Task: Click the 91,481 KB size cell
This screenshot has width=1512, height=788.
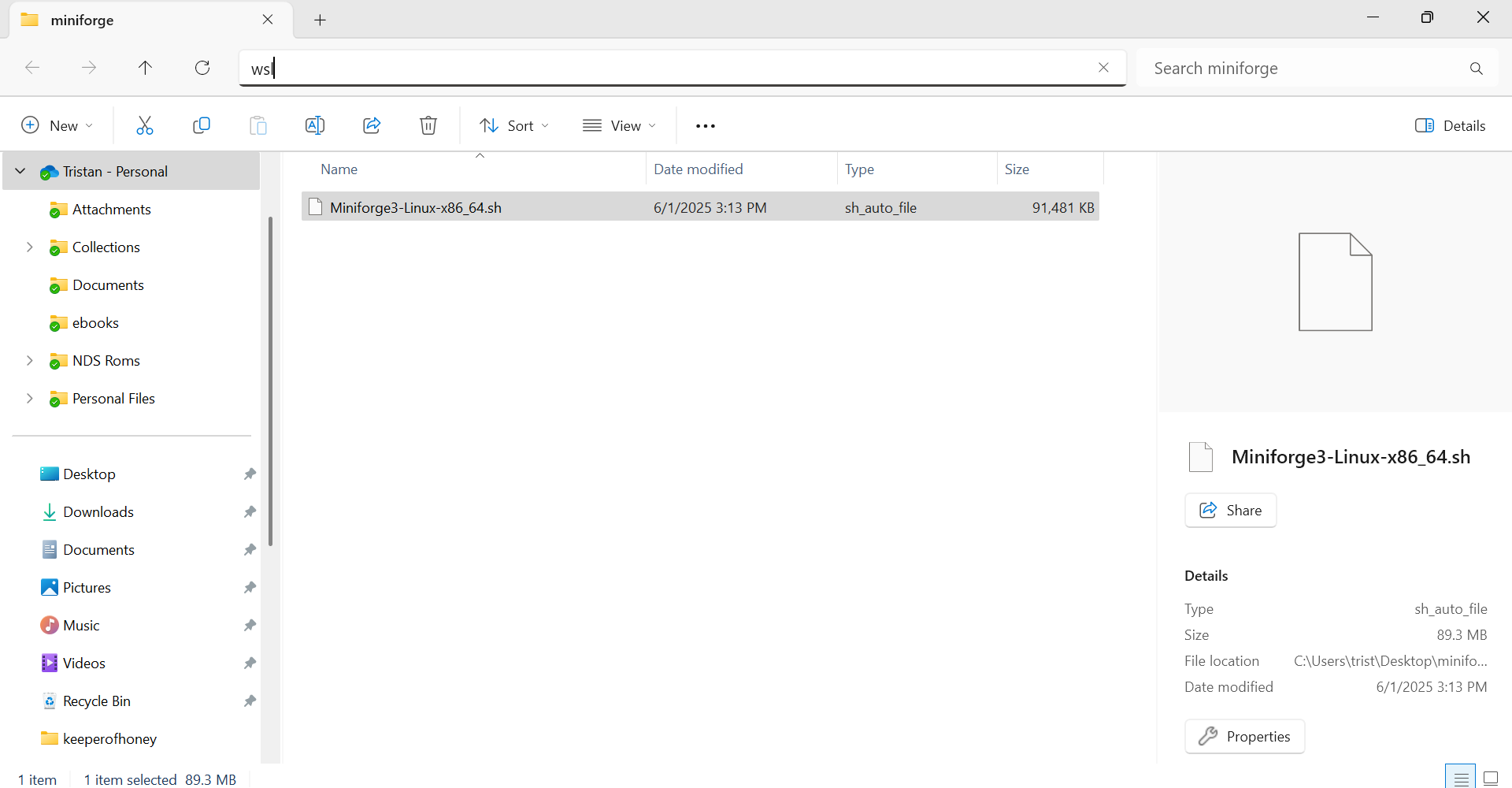Action: [x=1063, y=208]
